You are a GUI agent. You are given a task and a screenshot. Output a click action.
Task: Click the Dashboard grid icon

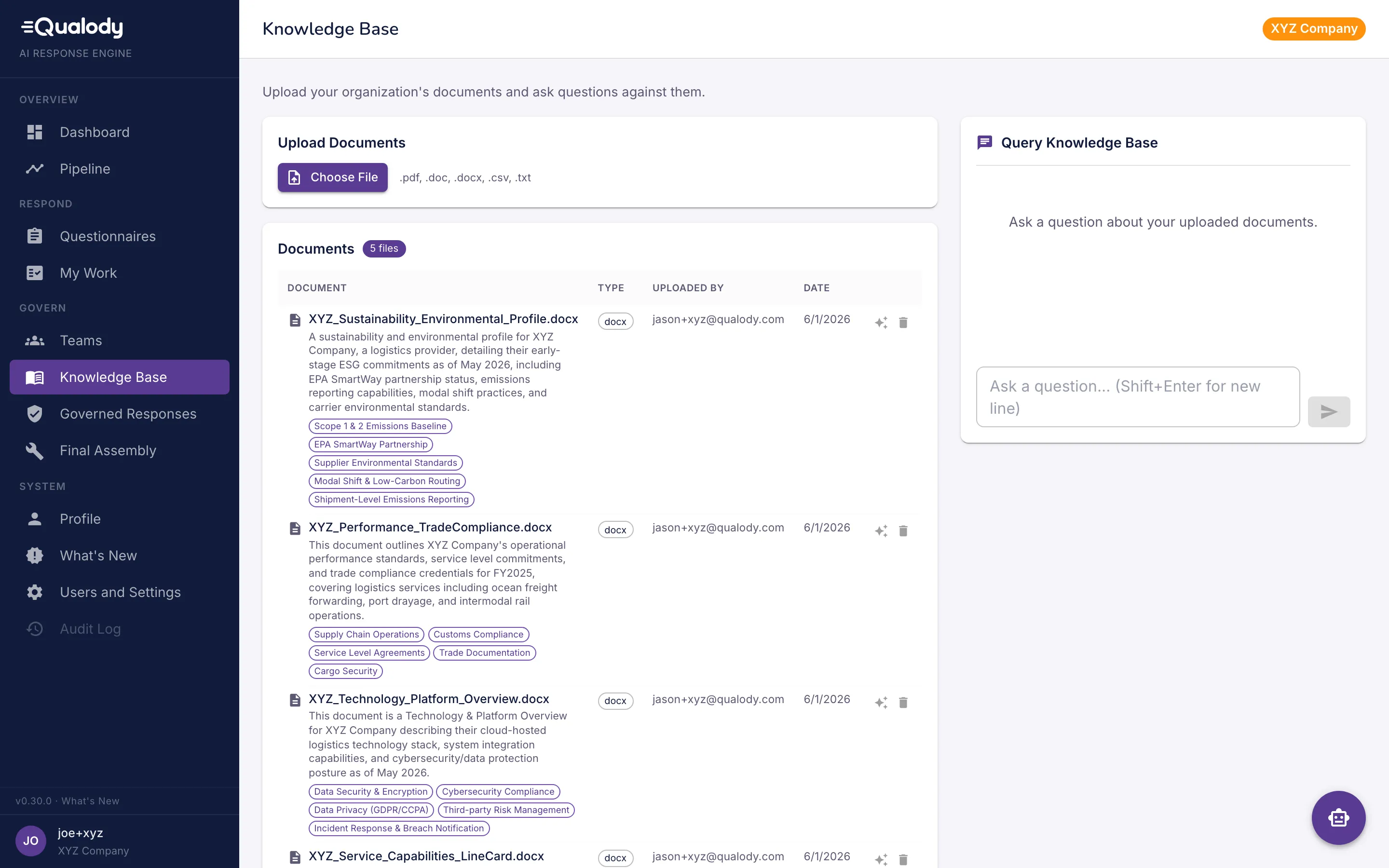click(x=34, y=132)
